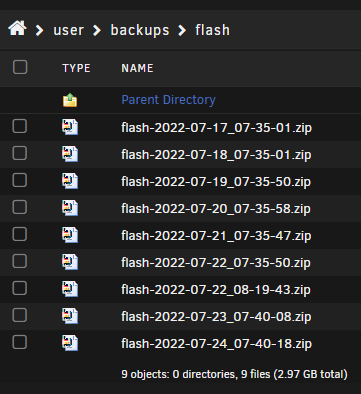Click zip icon for flash-2022-07-21_07-35-47.zip
Image resolution: width=361 pixels, height=394 pixels.
pyautogui.click(x=70, y=235)
